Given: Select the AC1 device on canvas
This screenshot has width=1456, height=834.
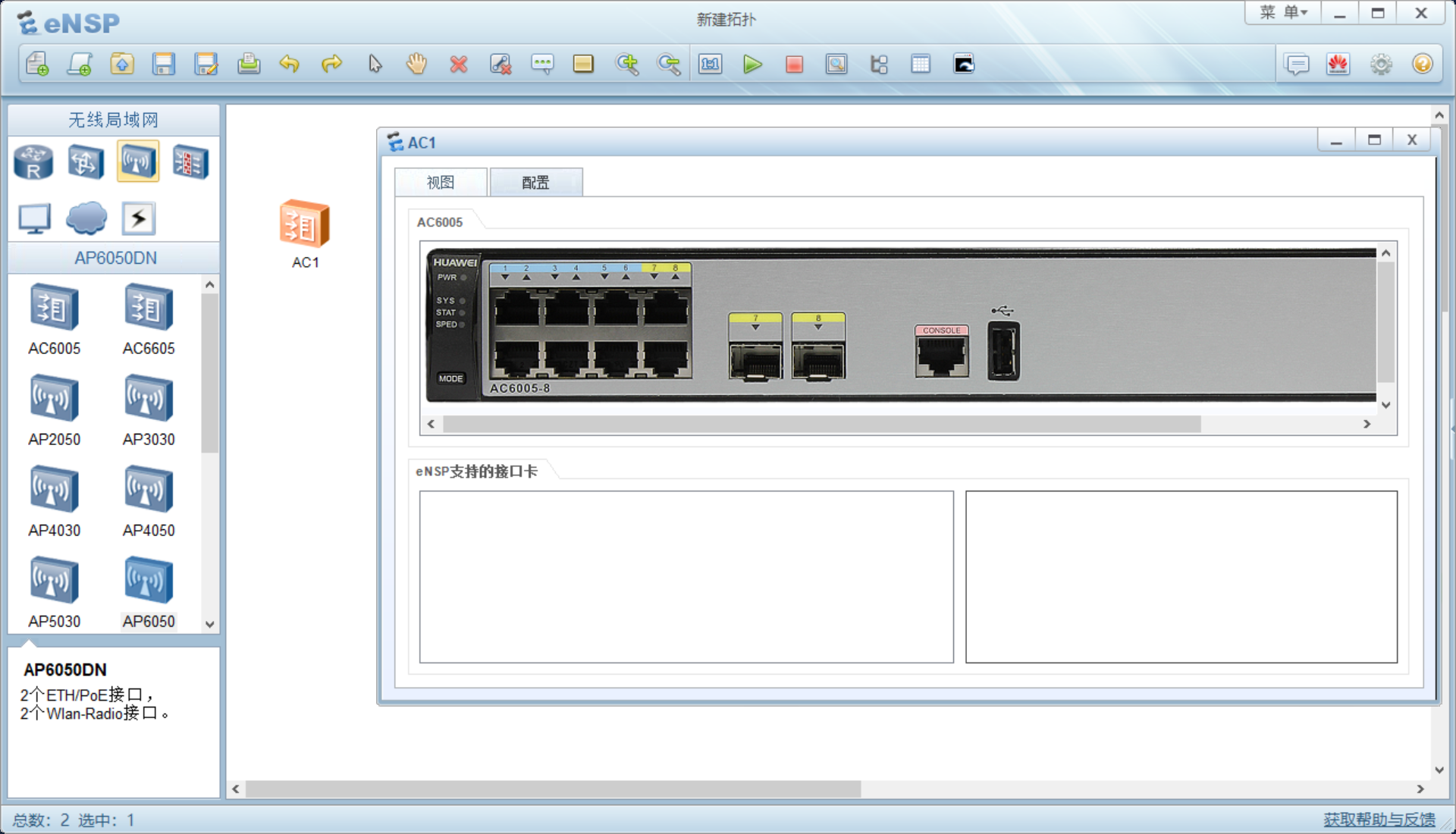Looking at the screenshot, I should [x=305, y=224].
